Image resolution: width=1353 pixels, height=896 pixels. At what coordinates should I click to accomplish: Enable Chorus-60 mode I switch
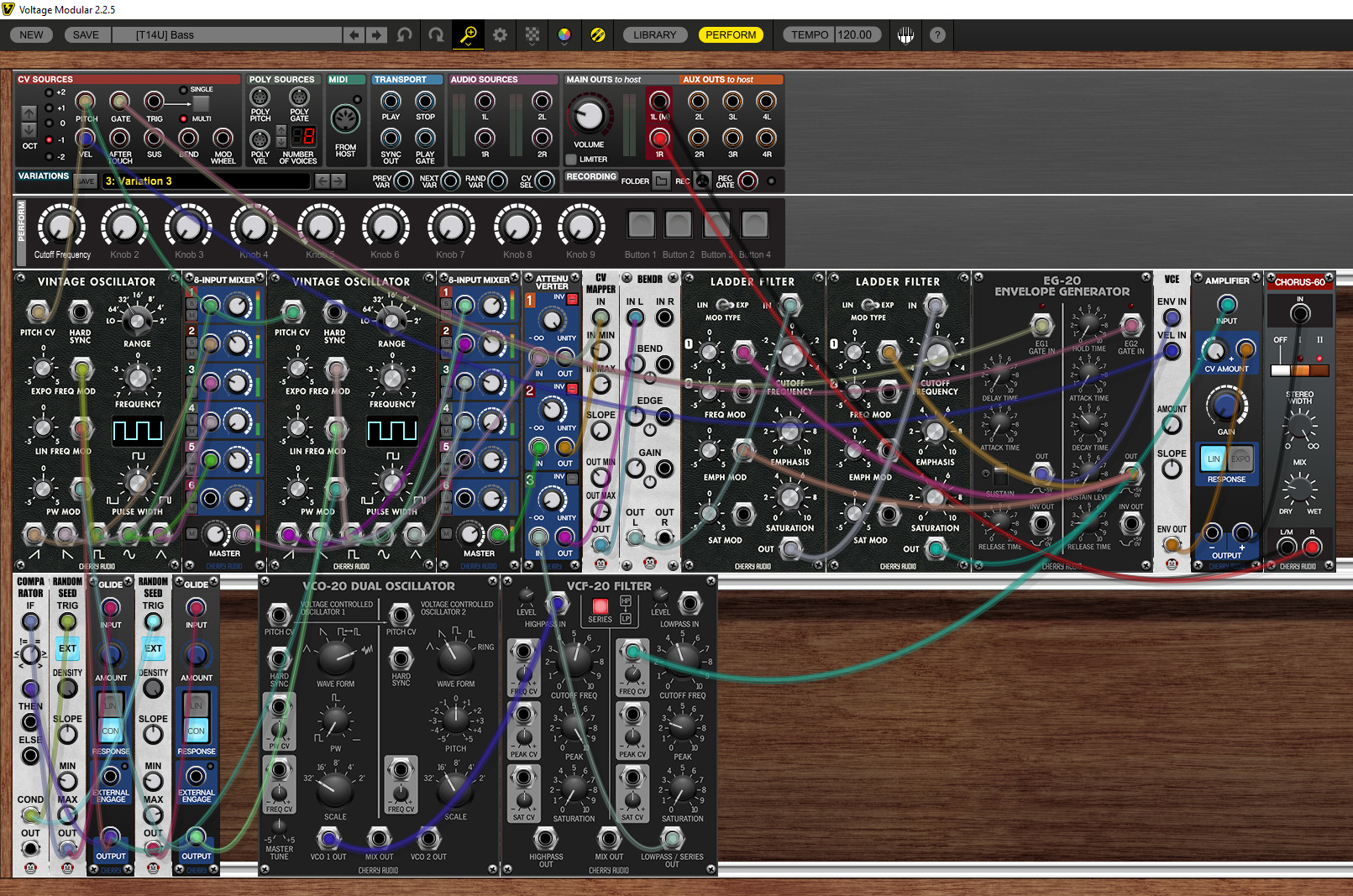[x=1300, y=370]
